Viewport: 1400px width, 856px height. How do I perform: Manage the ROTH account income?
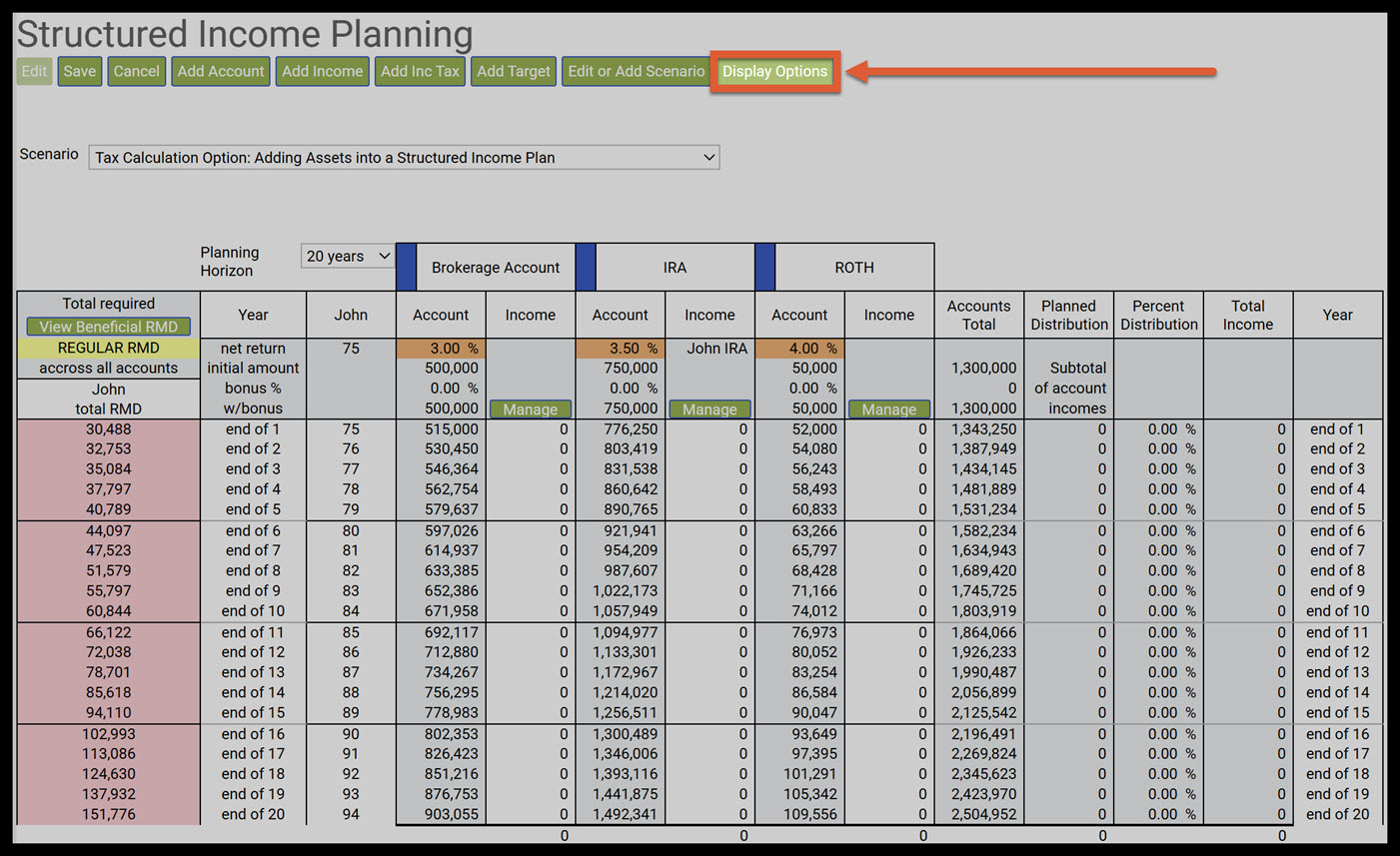pos(889,410)
